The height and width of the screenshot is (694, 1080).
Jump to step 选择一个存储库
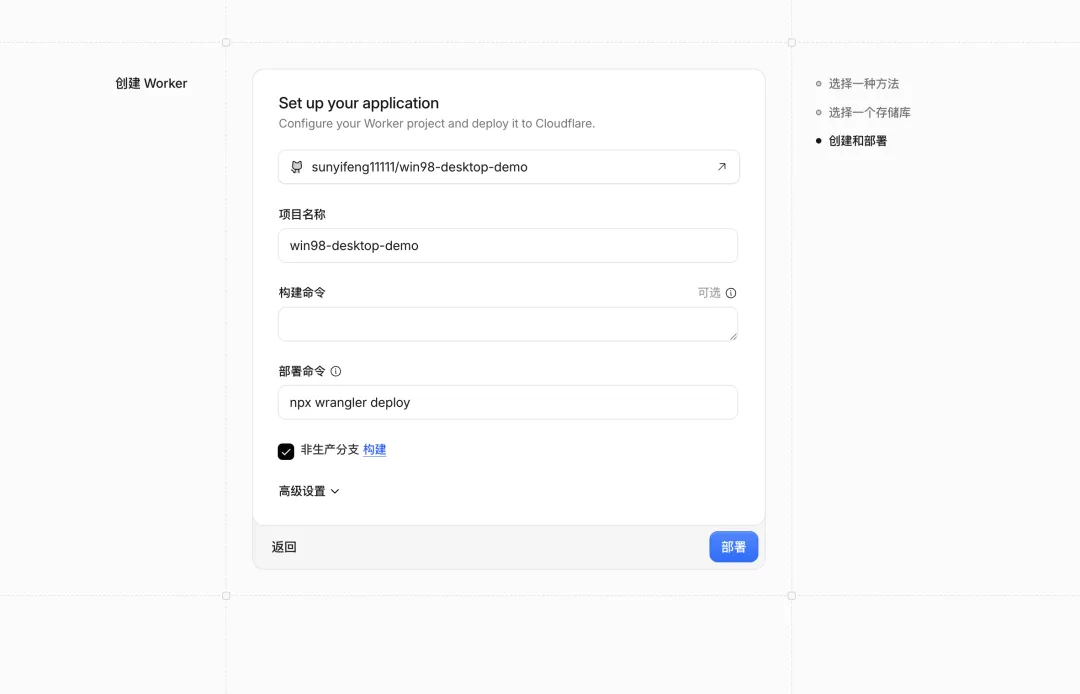(x=869, y=112)
